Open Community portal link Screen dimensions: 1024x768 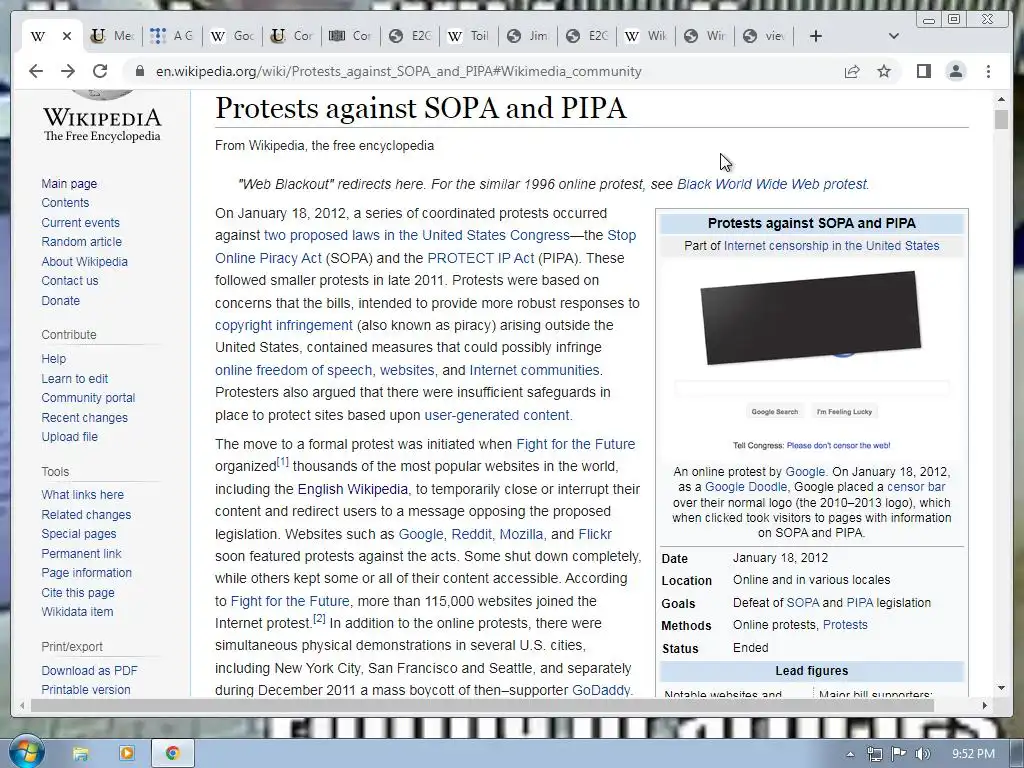point(88,398)
